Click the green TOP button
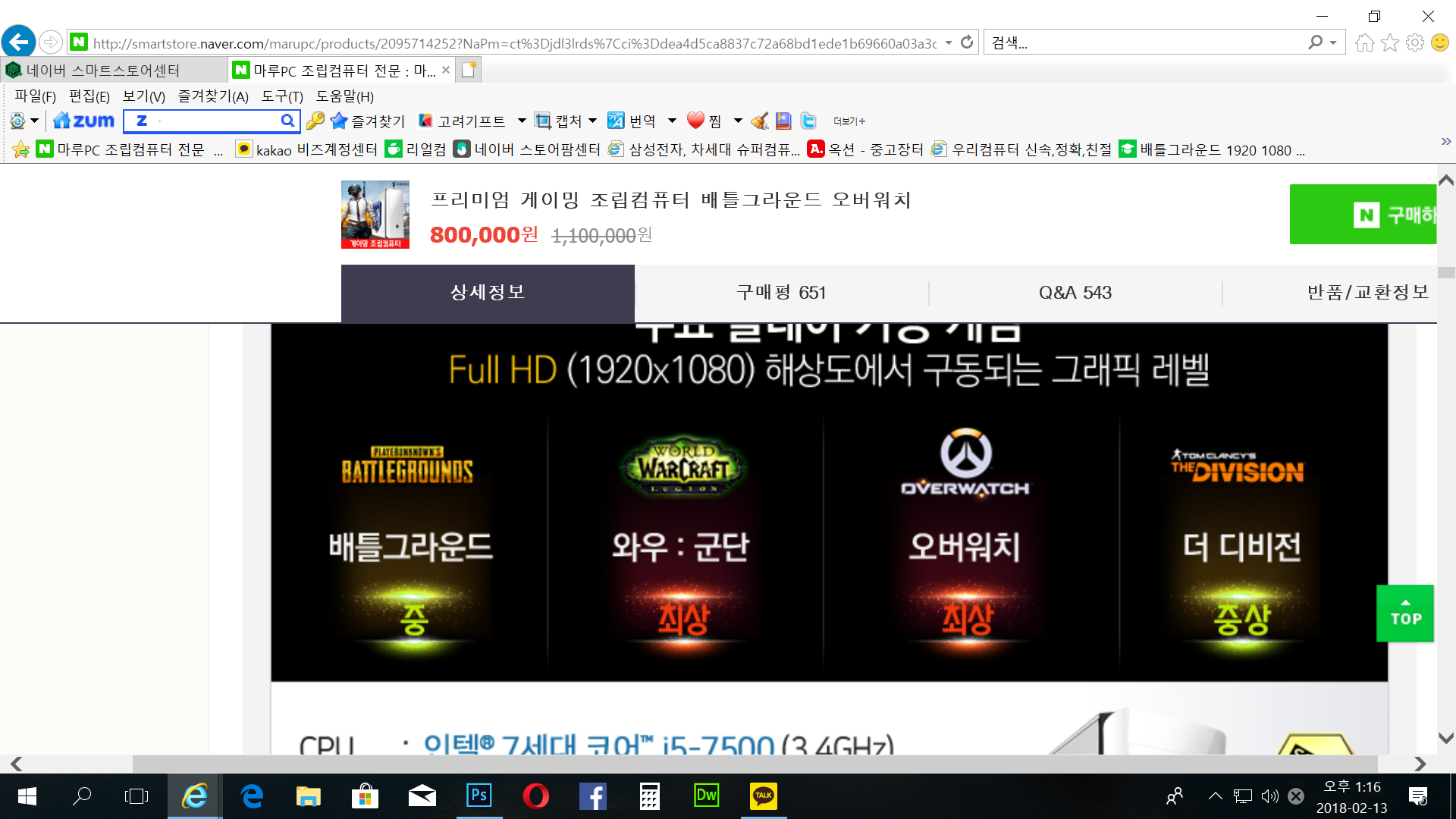This screenshot has height=819, width=1456. click(x=1405, y=613)
